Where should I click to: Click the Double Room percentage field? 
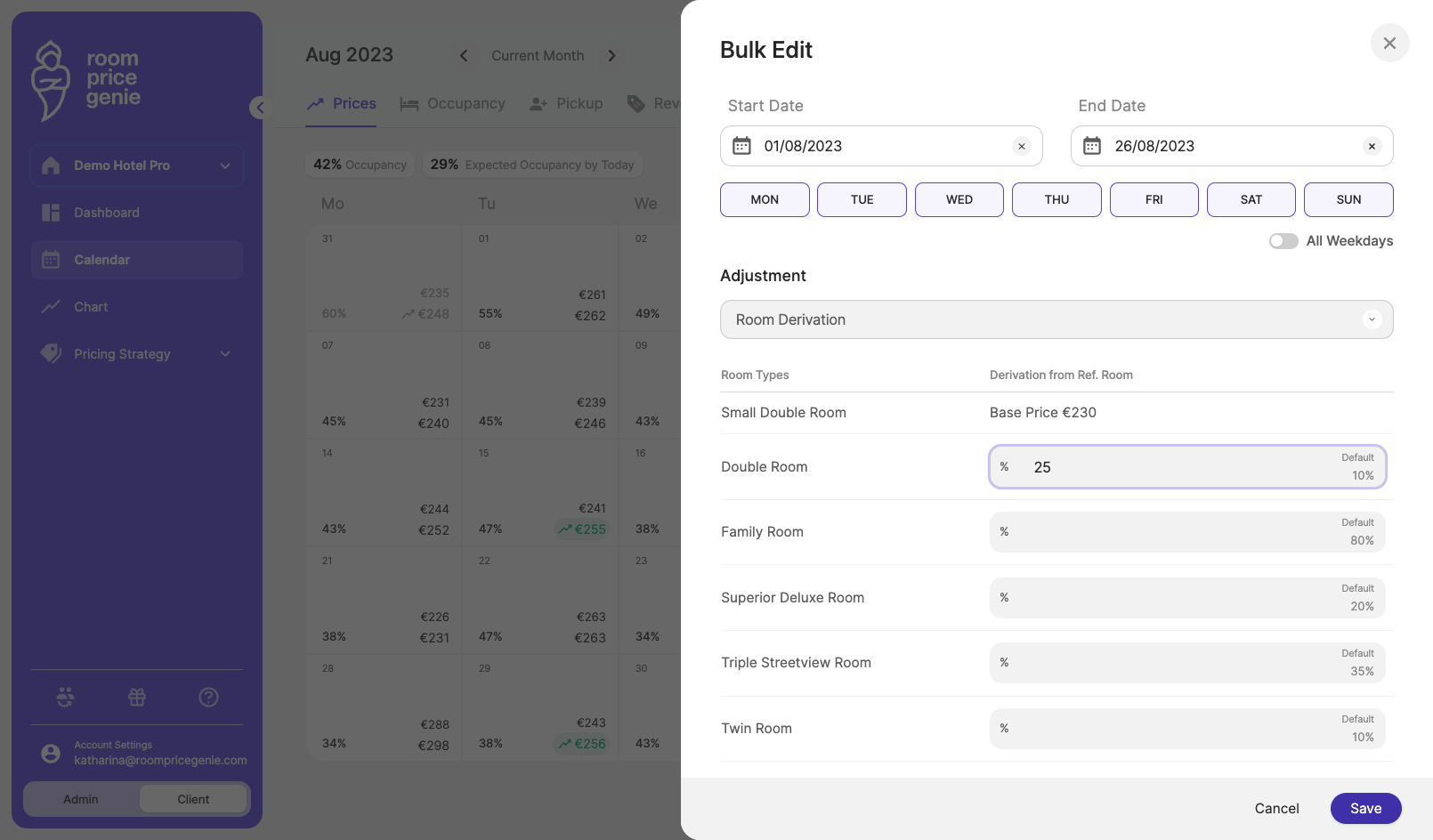click(1187, 467)
